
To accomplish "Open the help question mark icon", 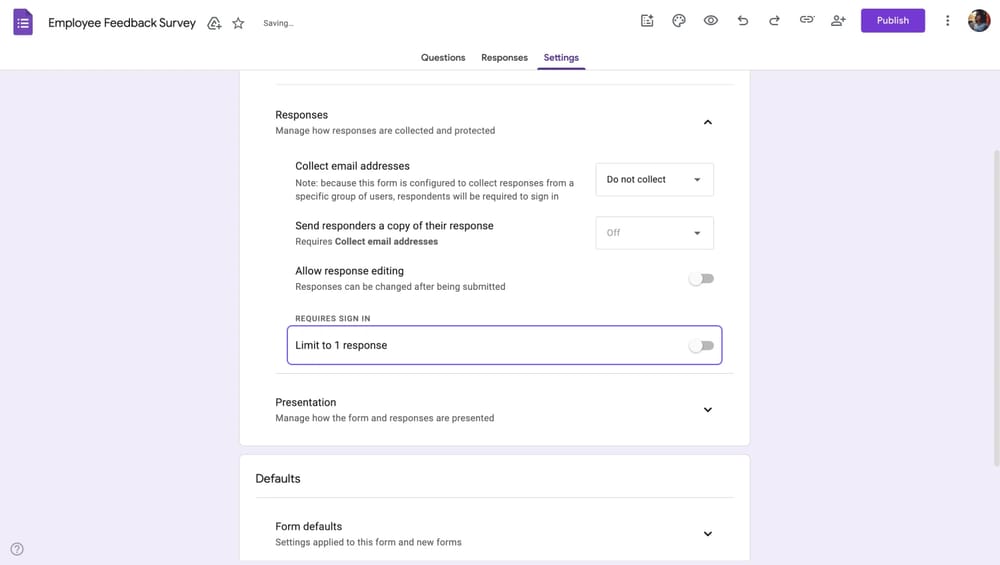I will (17, 549).
